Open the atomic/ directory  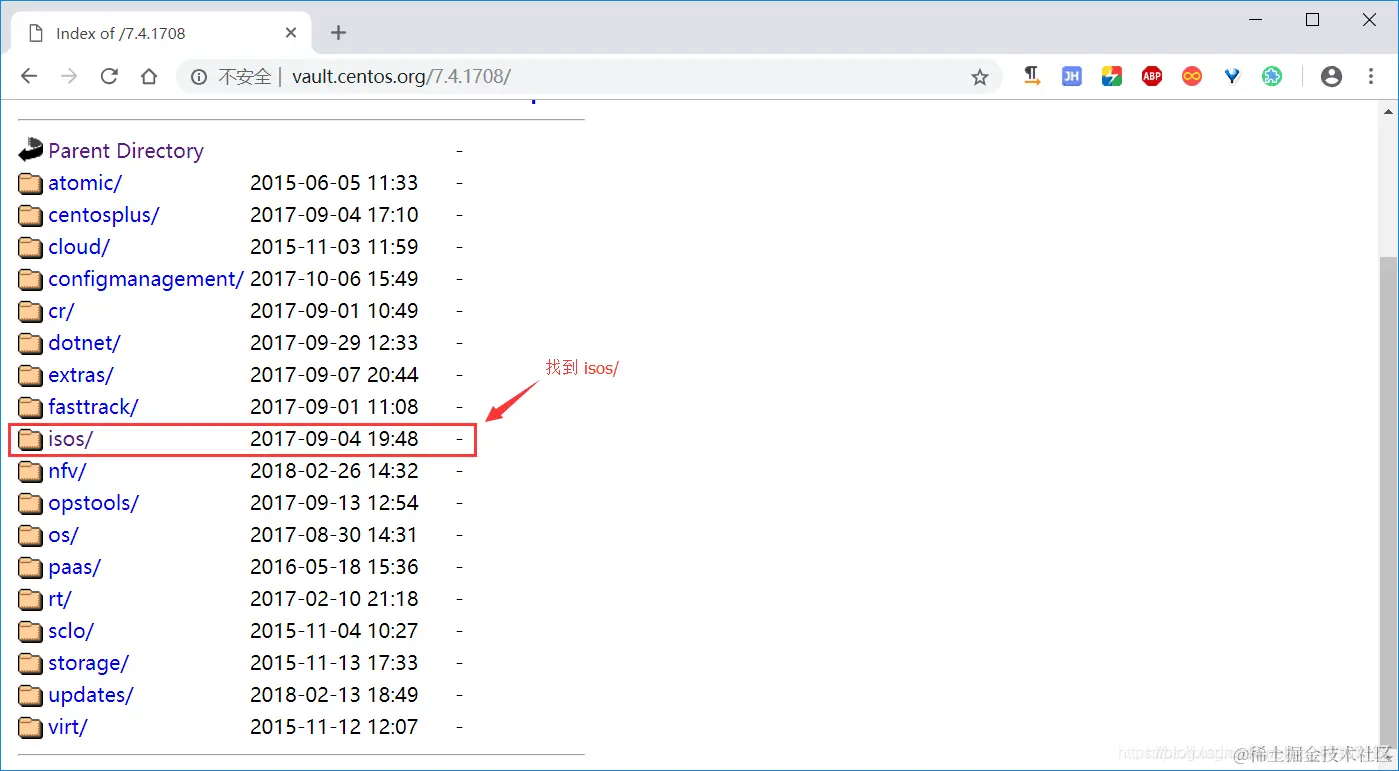(x=85, y=183)
